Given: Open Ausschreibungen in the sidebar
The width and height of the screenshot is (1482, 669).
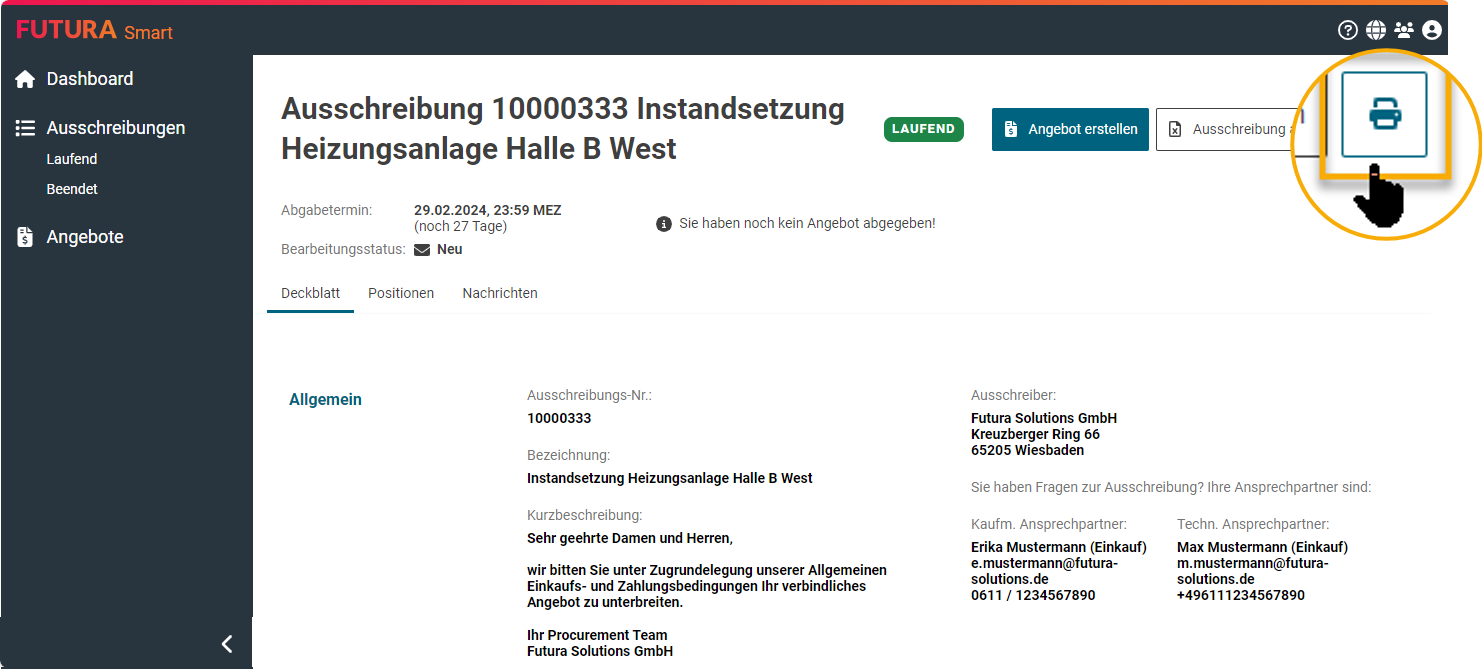Looking at the screenshot, I should [115, 128].
